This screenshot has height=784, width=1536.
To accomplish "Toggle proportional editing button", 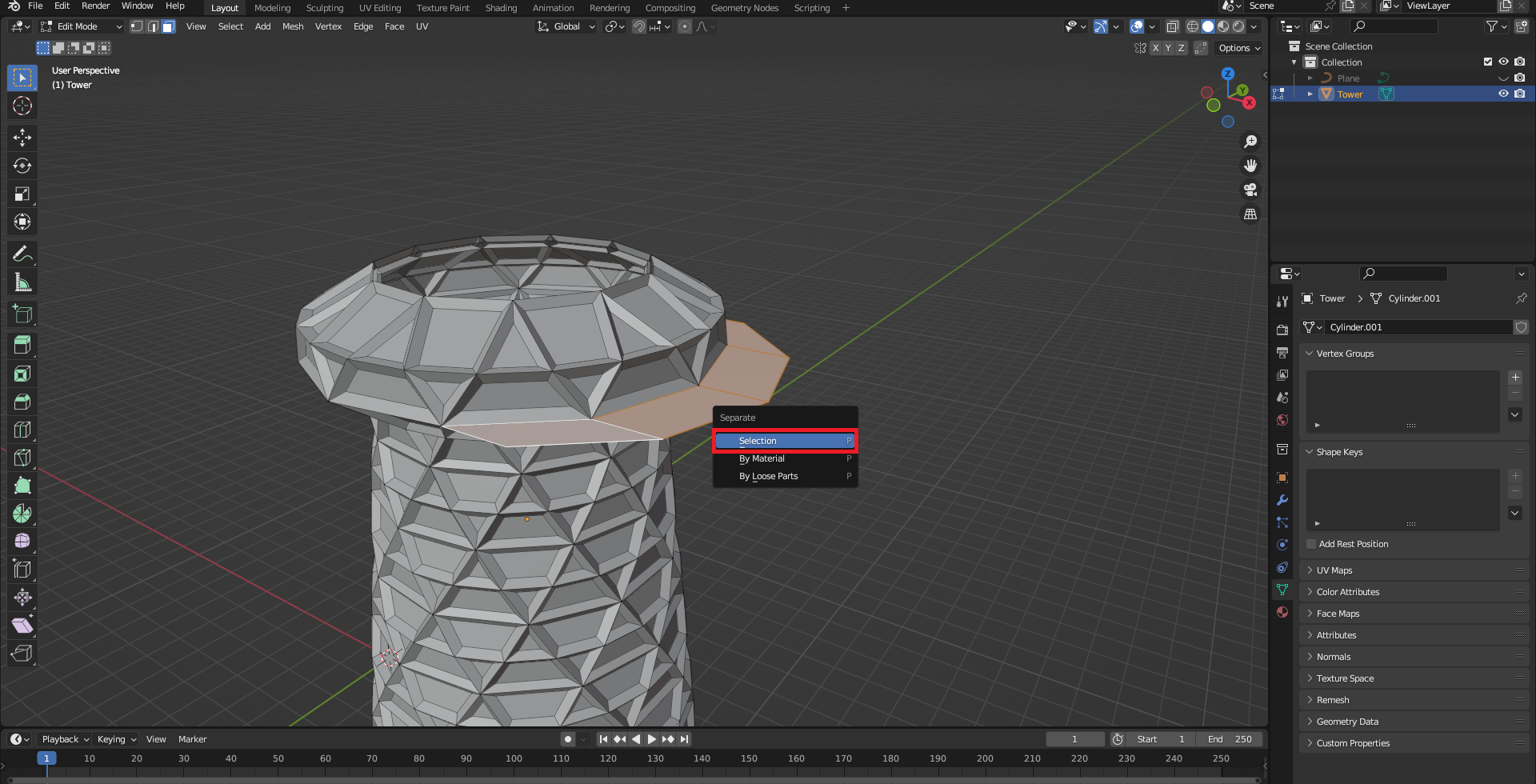I will (x=685, y=26).
